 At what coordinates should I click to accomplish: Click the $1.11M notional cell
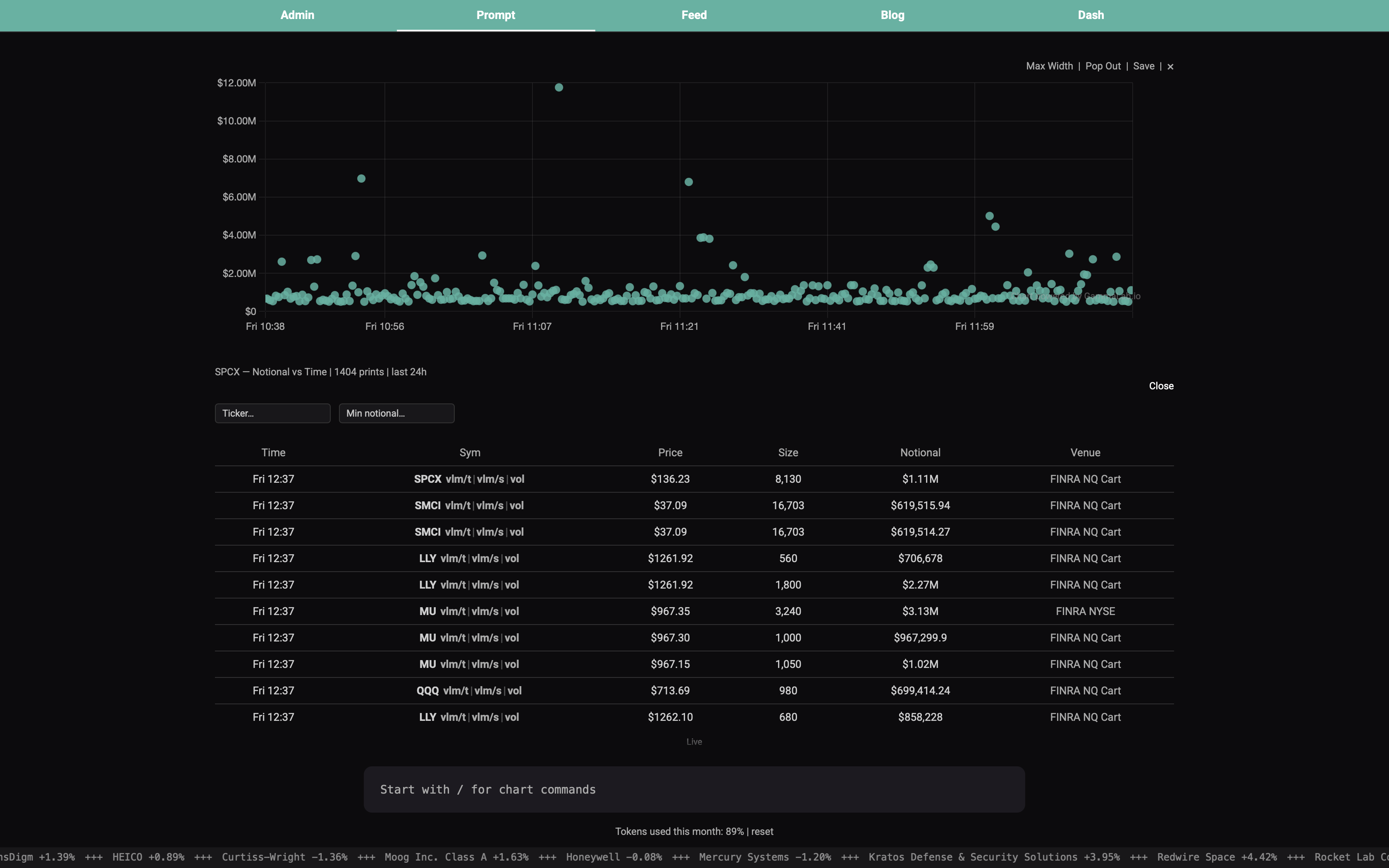coord(920,479)
